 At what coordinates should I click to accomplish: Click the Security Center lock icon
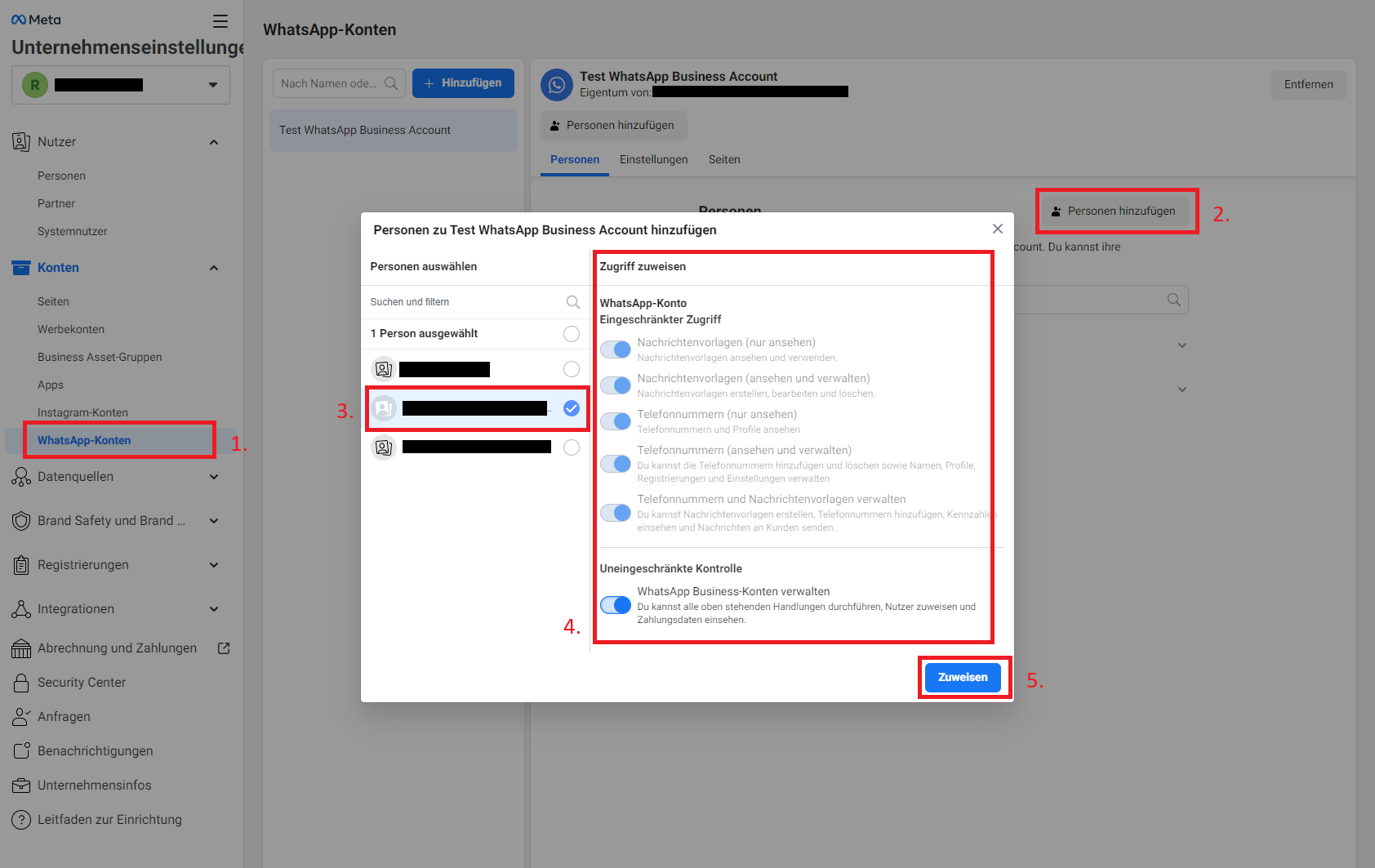21,683
